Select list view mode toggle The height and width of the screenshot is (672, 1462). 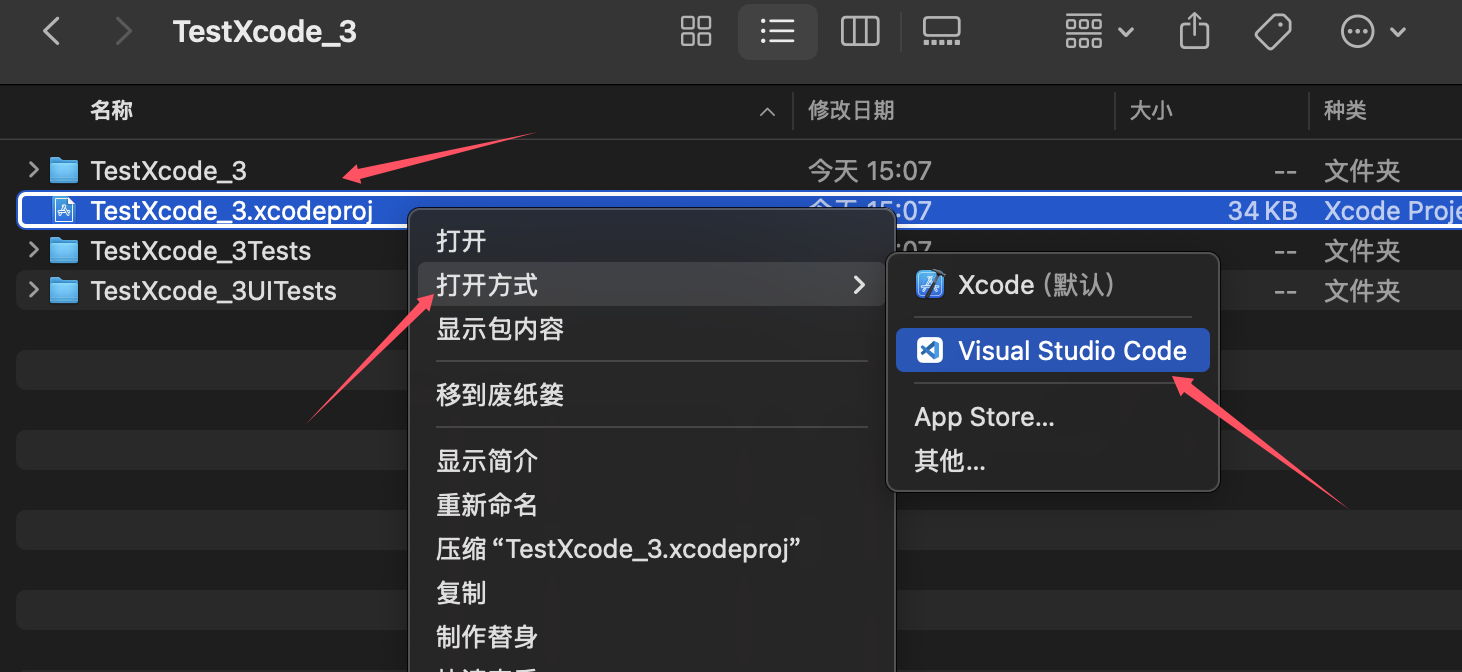pyautogui.click(x=778, y=32)
